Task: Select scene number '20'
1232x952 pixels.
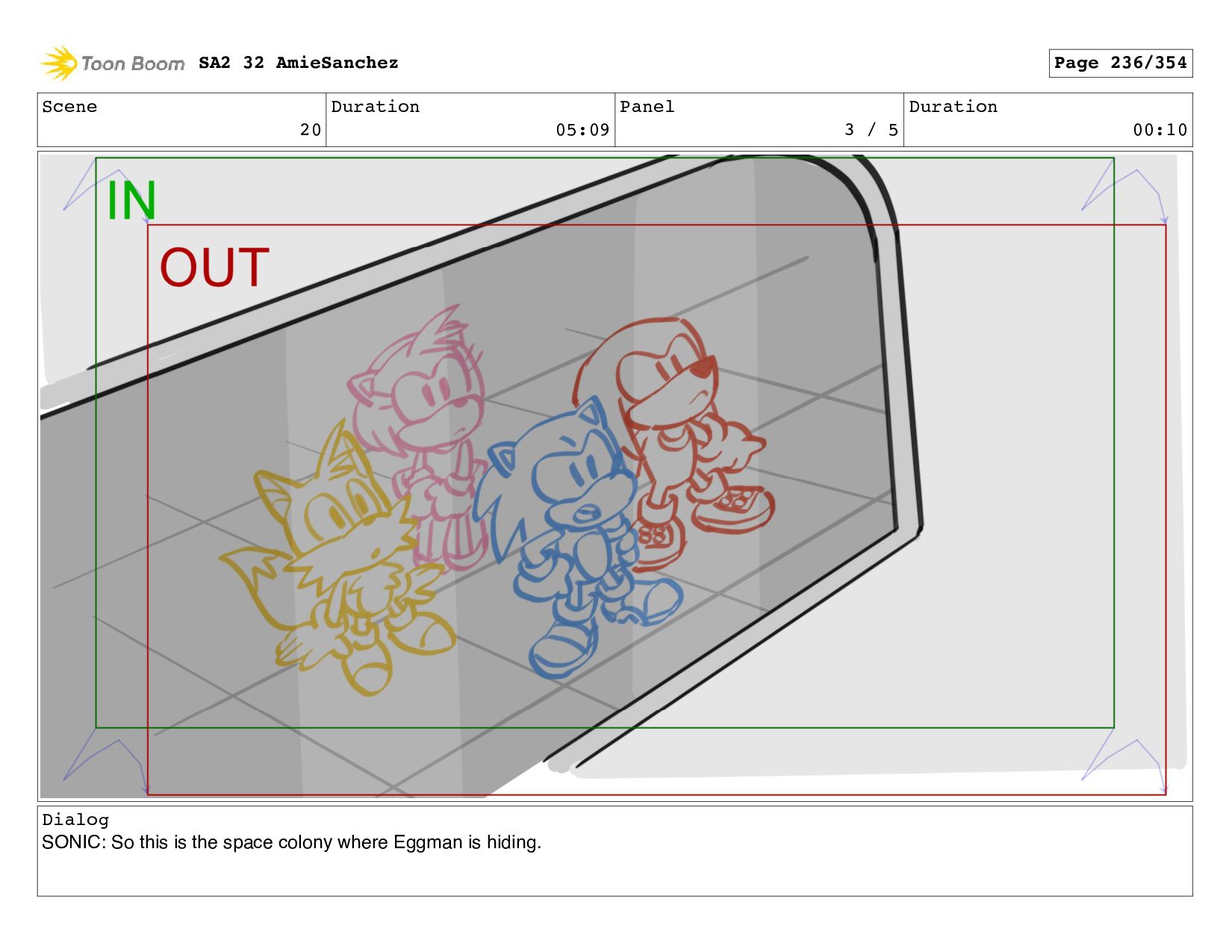Action: coord(311,130)
